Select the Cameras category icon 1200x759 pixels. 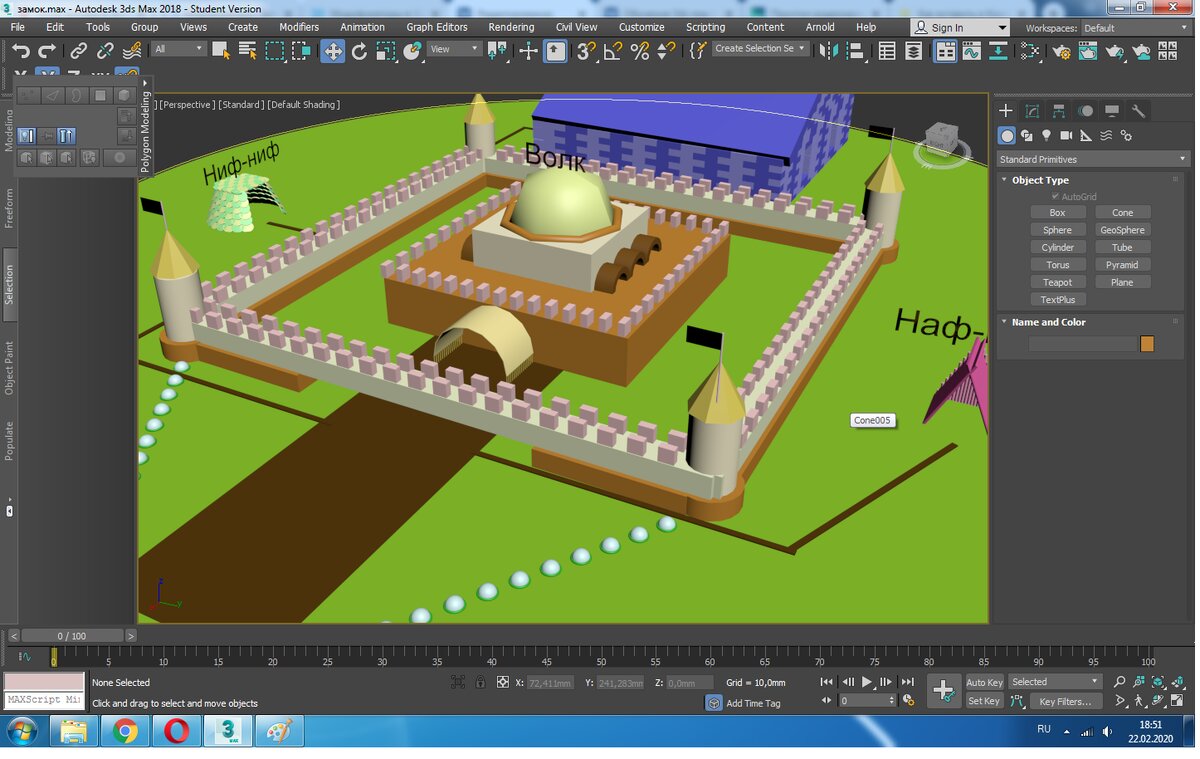tap(1066, 135)
